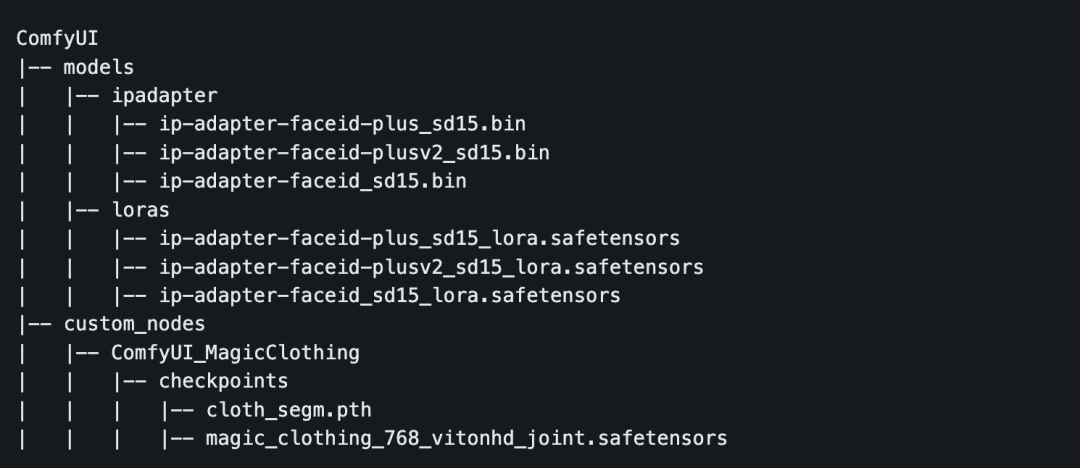Click the ComfyUI_MagicClothing folder name
The width and height of the screenshot is (1080, 468).
coord(235,353)
